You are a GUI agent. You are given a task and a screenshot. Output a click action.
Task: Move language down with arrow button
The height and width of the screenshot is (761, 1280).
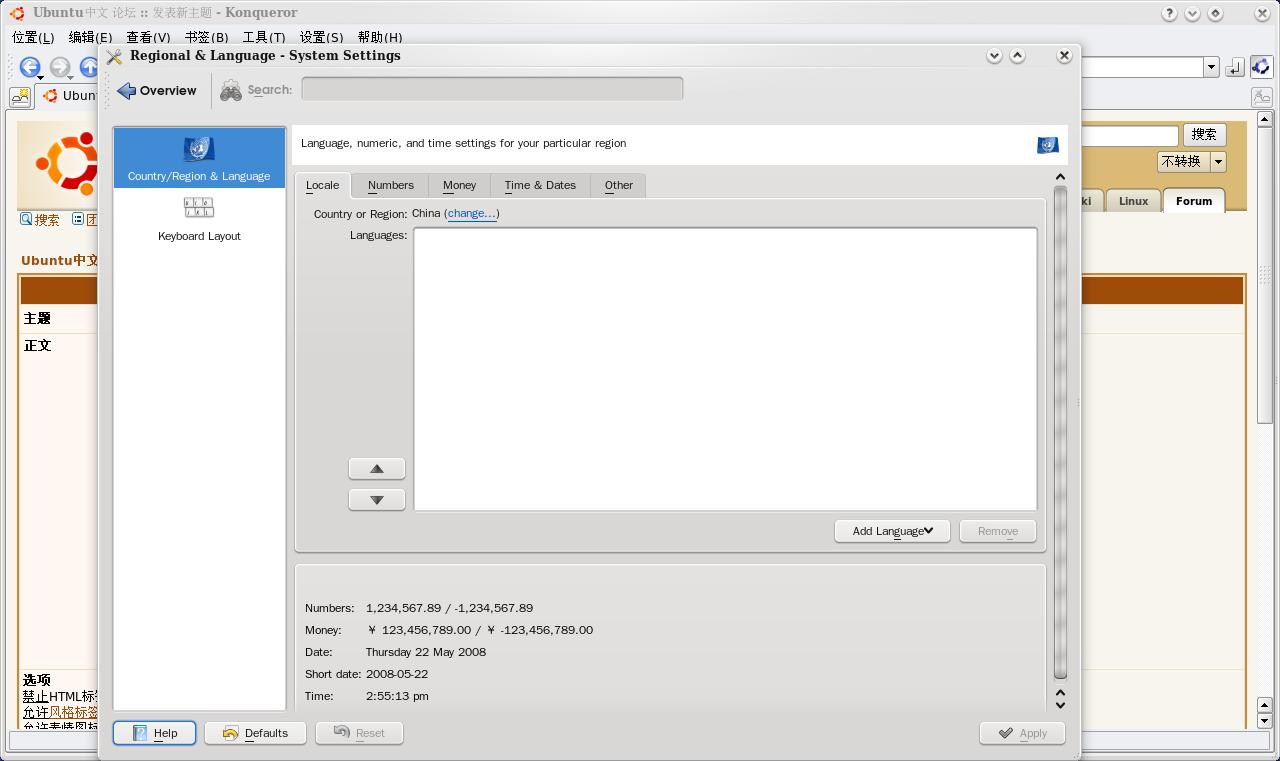pyautogui.click(x=377, y=500)
